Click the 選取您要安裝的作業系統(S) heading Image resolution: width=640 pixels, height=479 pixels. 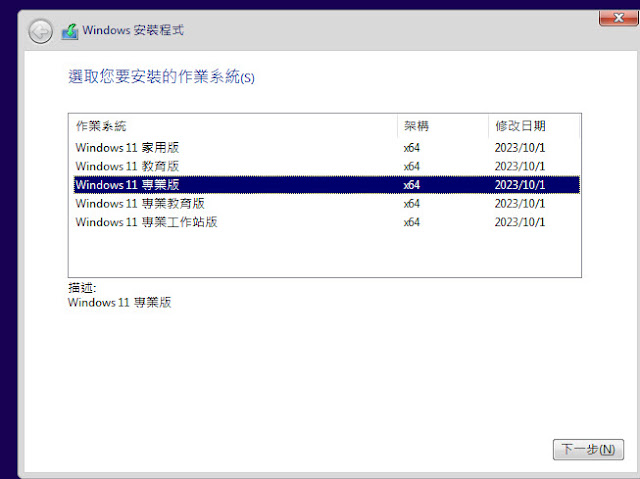[x=161, y=76]
